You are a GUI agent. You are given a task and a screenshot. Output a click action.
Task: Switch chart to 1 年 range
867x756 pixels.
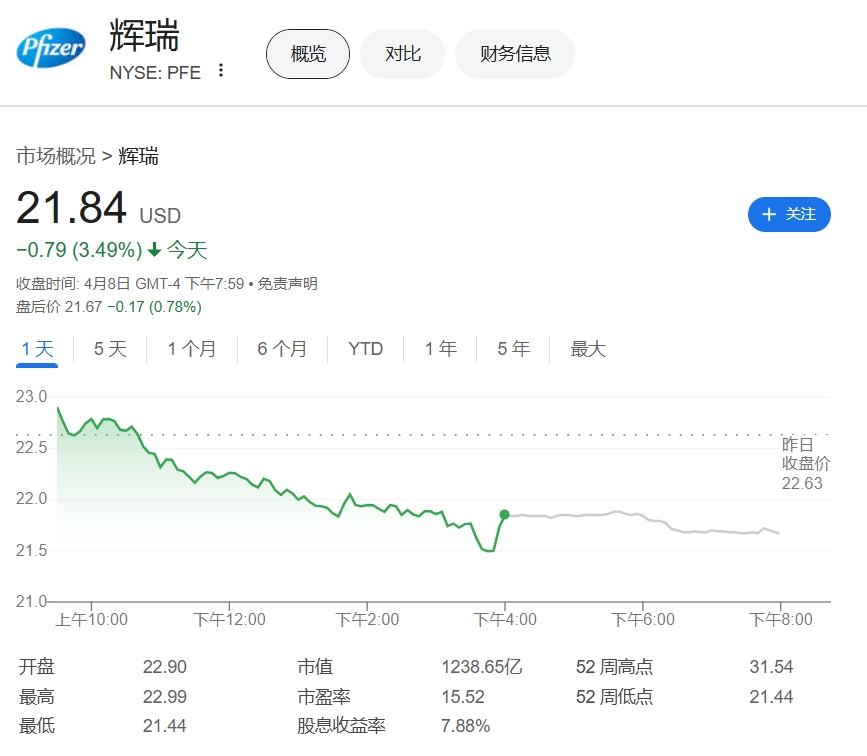pyautogui.click(x=441, y=349)
